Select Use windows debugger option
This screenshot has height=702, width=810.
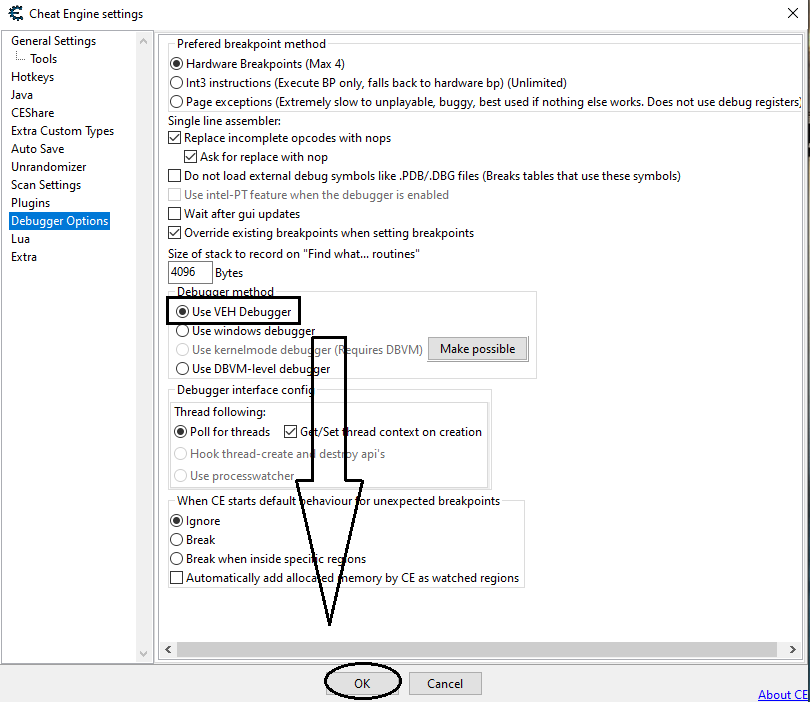(x=245, y=331)
